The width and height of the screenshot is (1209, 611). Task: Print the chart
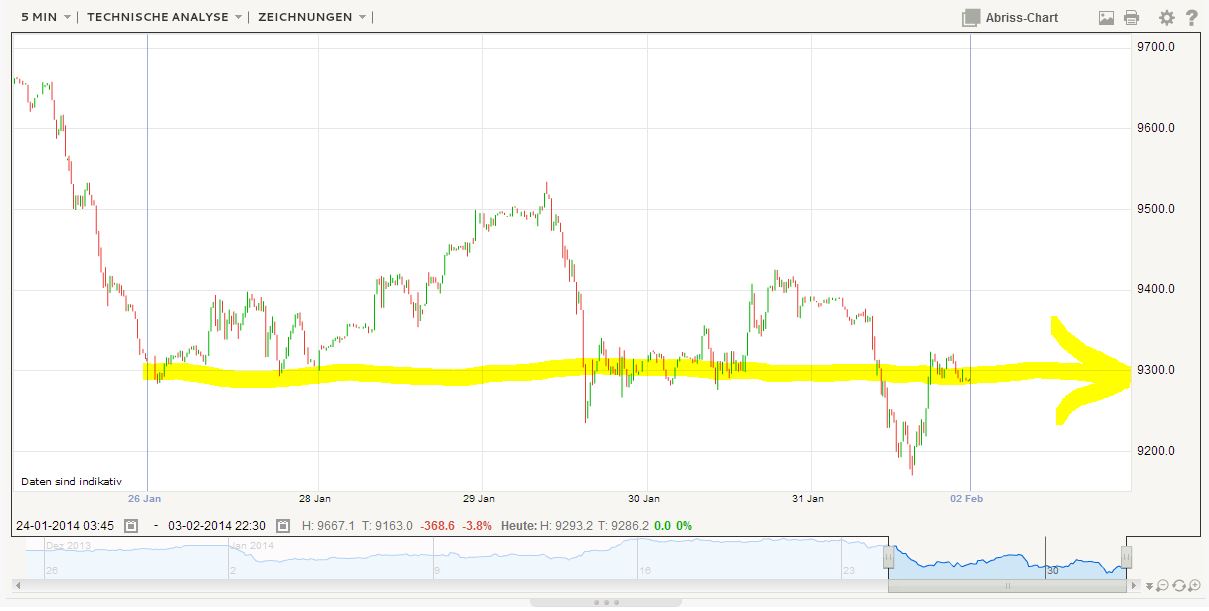(x=1130, y=16)
